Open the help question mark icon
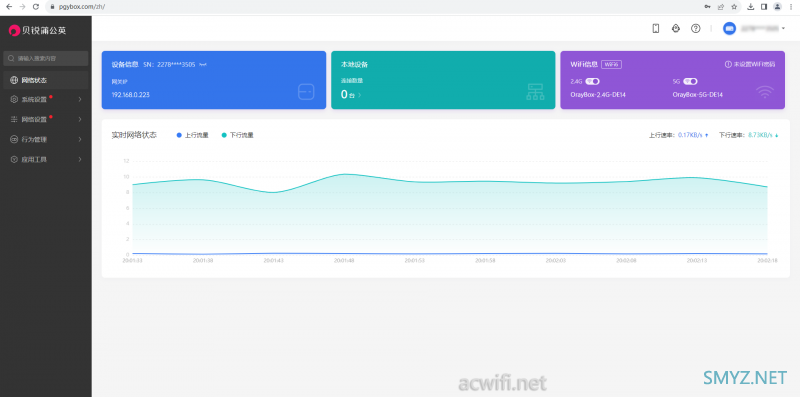 [x=695, y=29]
